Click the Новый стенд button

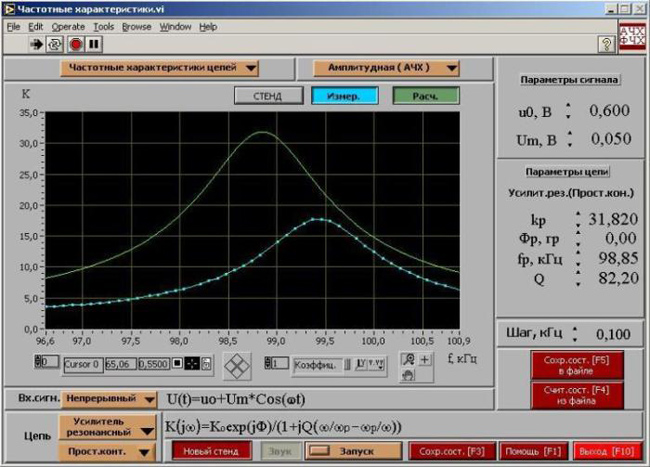pyautogui.click(x=211, y=451)
